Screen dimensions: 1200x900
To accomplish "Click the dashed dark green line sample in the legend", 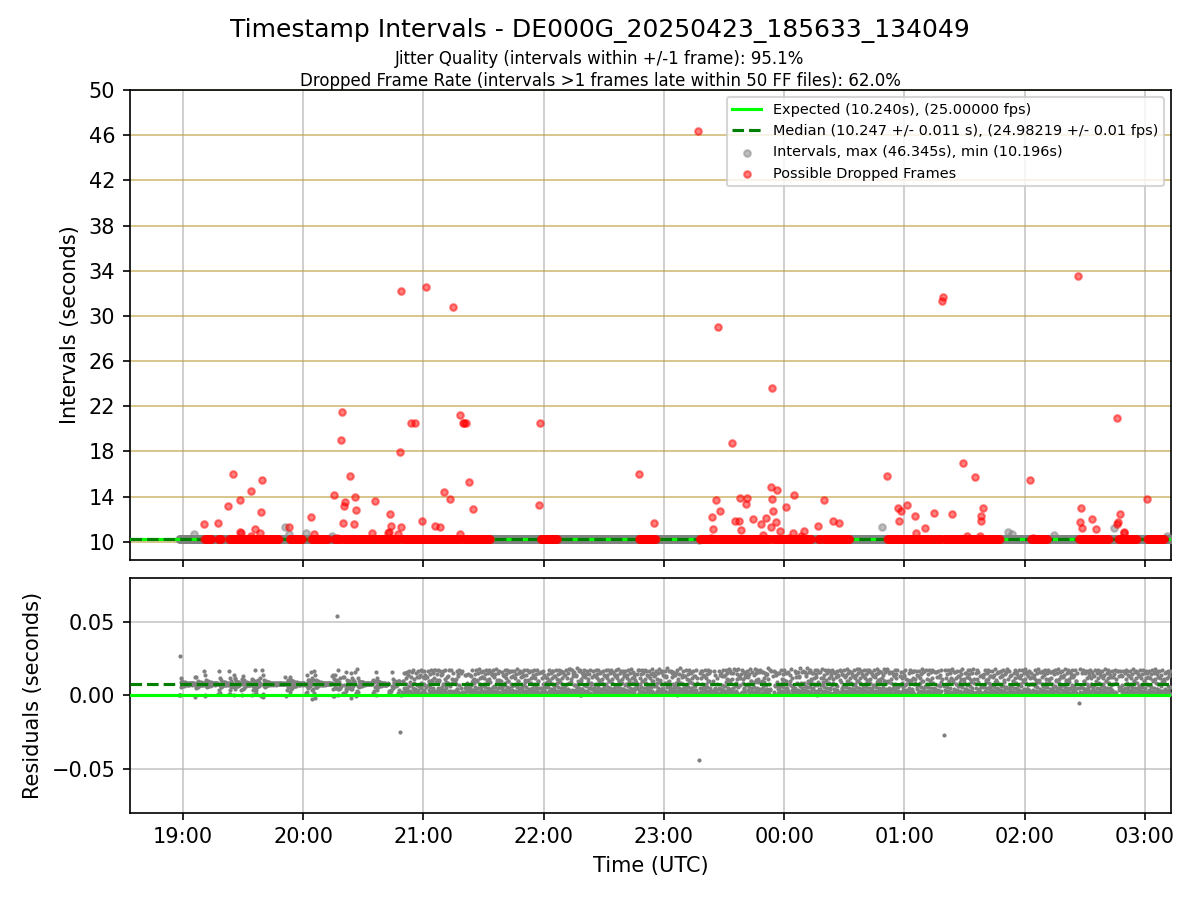I will (x=747, y=130).
